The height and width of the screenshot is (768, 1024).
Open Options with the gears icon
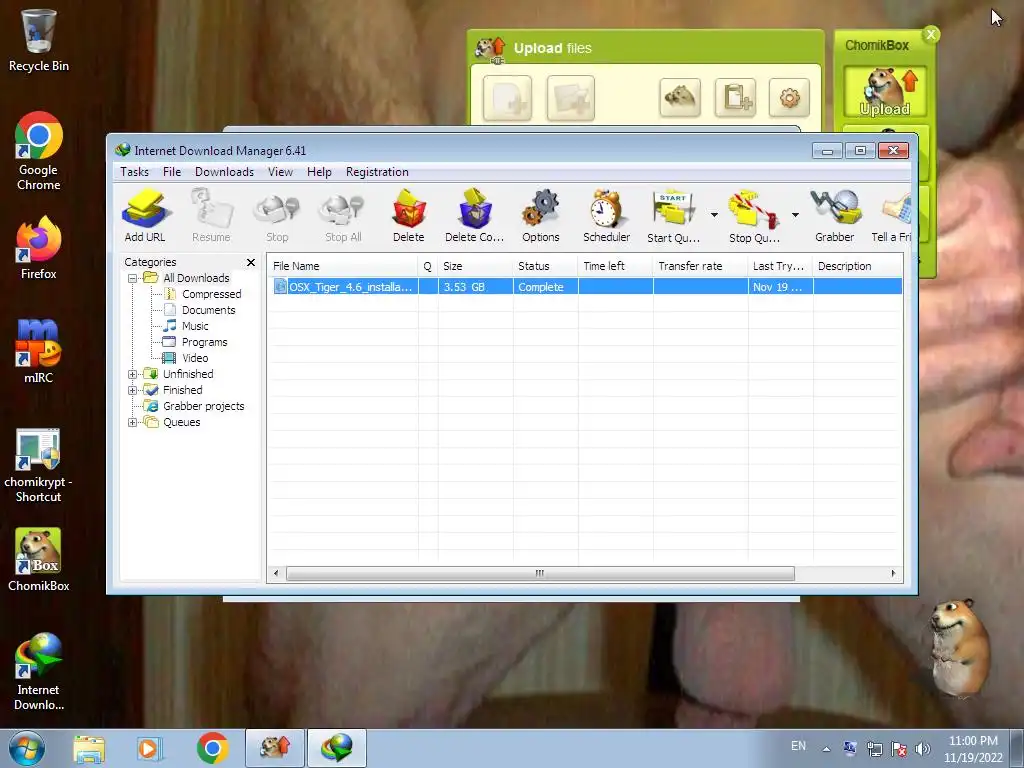pyautogui.click(x=541, y=216)
